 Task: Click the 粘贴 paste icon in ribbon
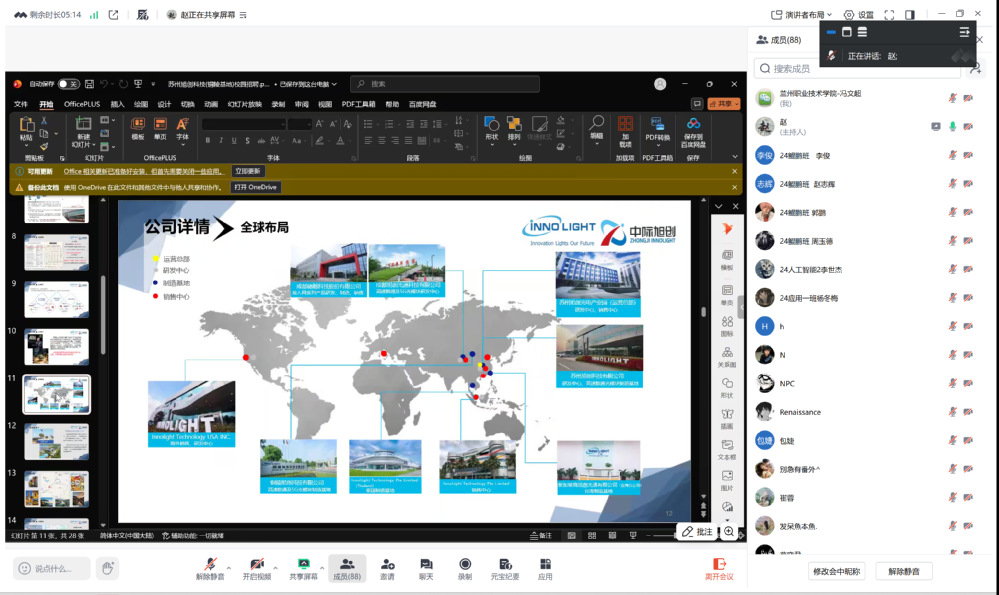tap(26, 124)
